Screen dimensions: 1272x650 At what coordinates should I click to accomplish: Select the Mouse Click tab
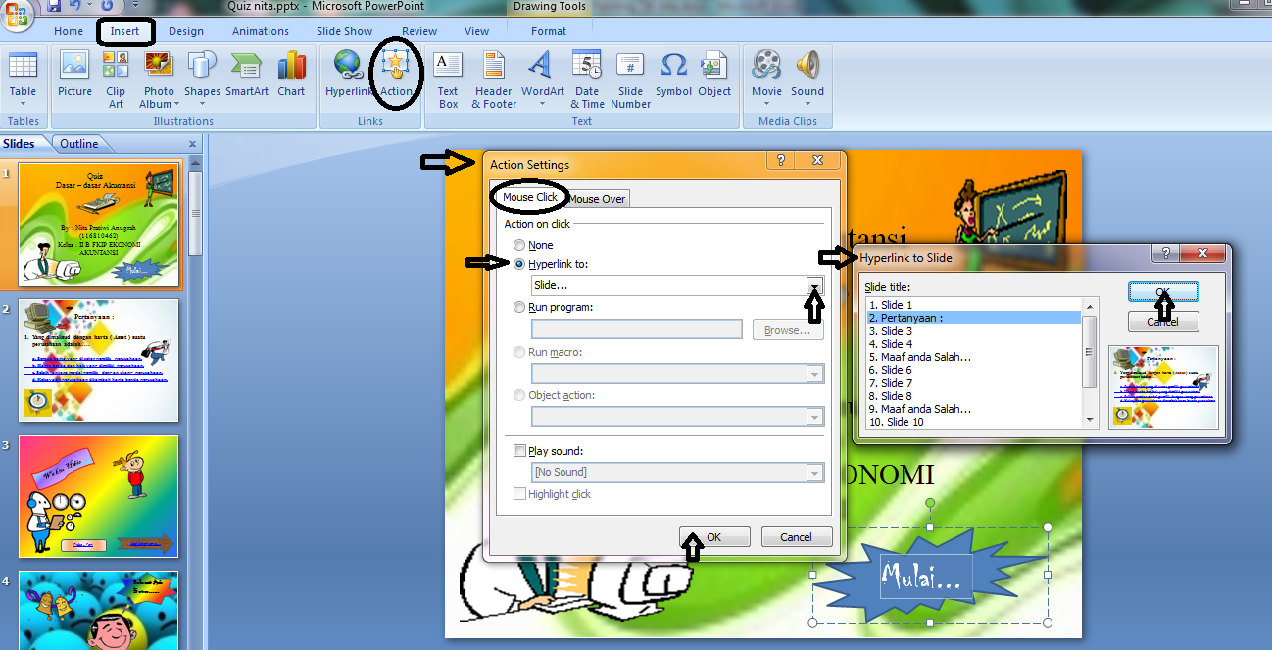[529, 197]
